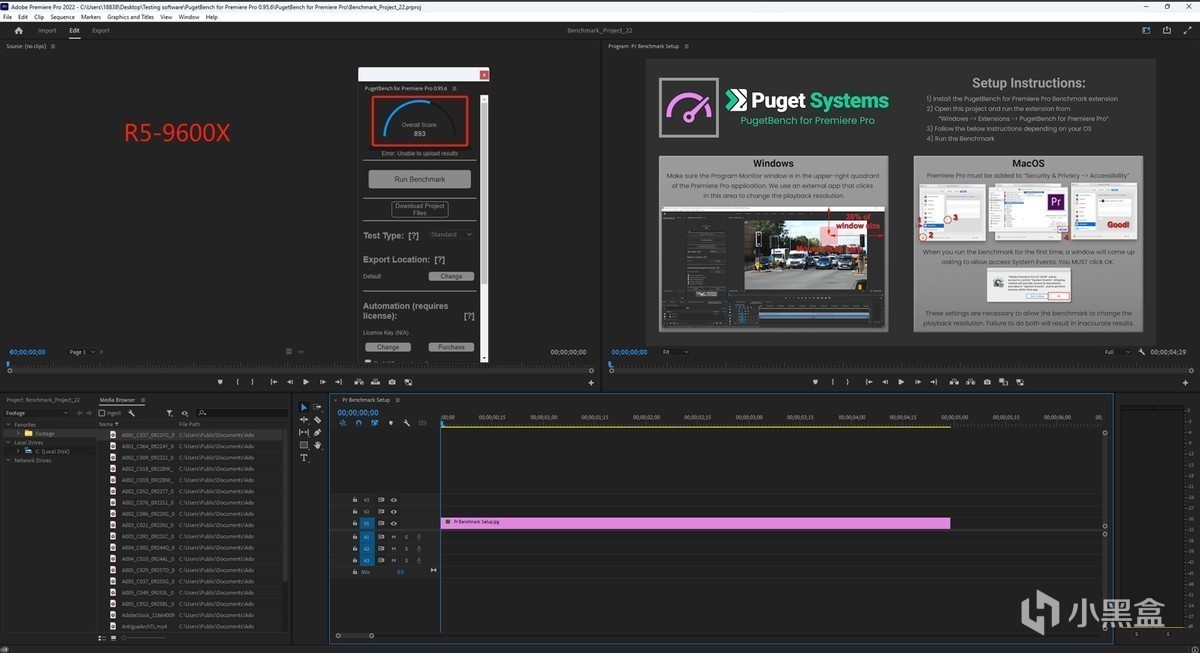Click the Home icon in the header
The width and height of the screenshot is (1200, 653).
pos(18,31)
